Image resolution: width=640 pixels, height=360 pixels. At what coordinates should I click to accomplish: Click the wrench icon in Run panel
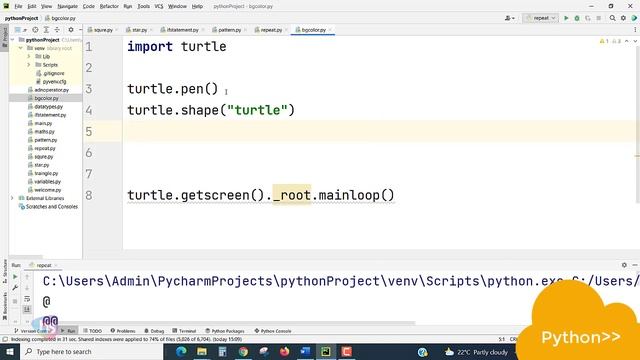[x=15, y=288]
